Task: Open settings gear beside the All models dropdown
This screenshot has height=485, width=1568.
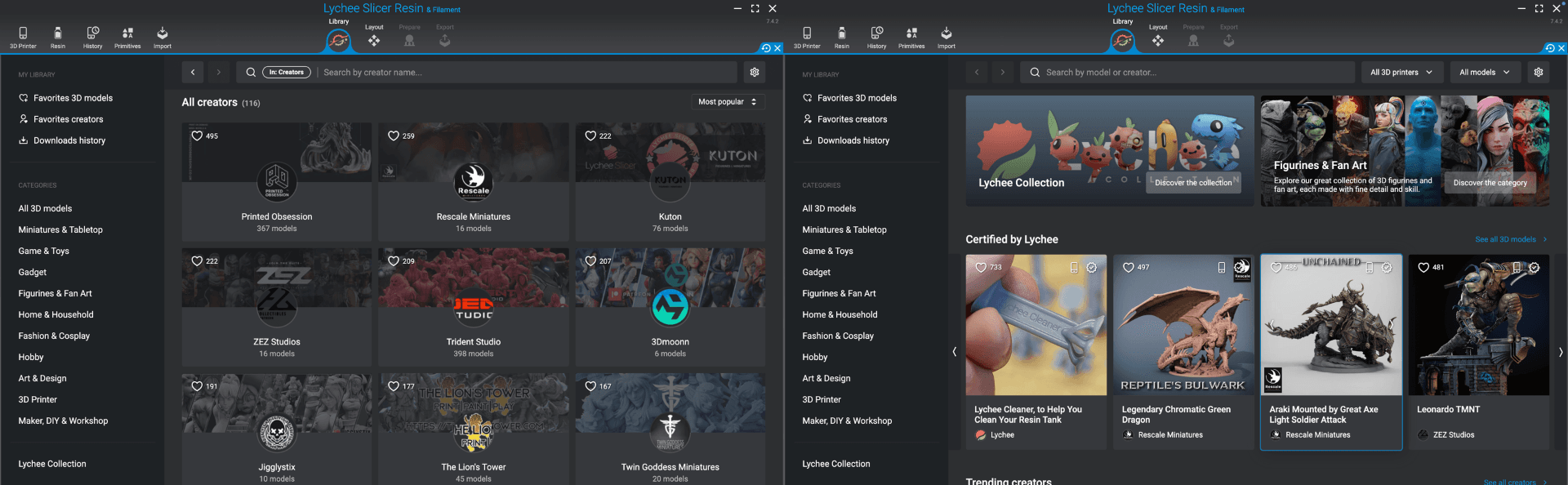Action: [x=1539, y=72]
